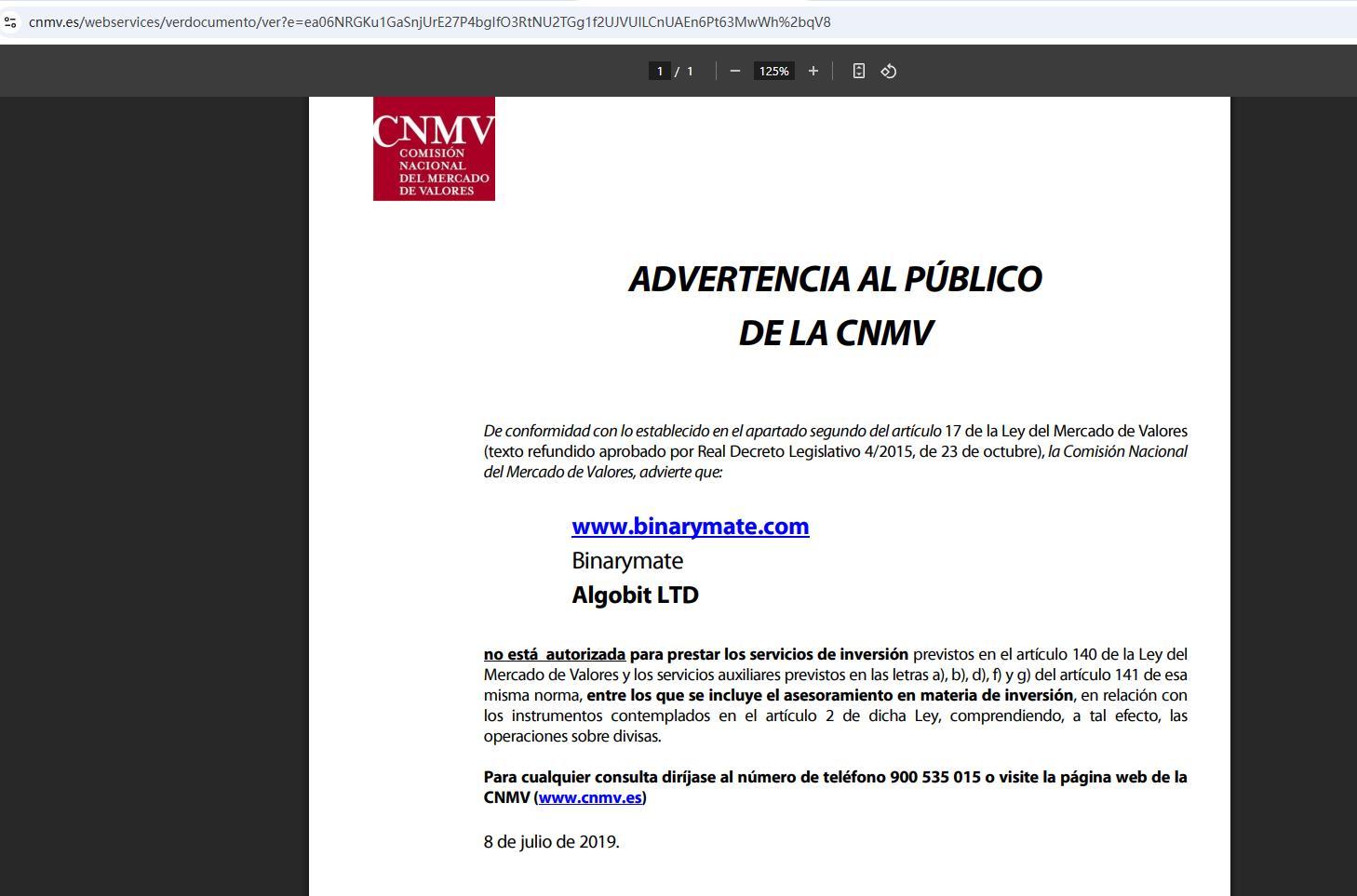Click the 'Binarymate' text below the link
Screen dimensions: 1357x896
(x=627, y=561)
